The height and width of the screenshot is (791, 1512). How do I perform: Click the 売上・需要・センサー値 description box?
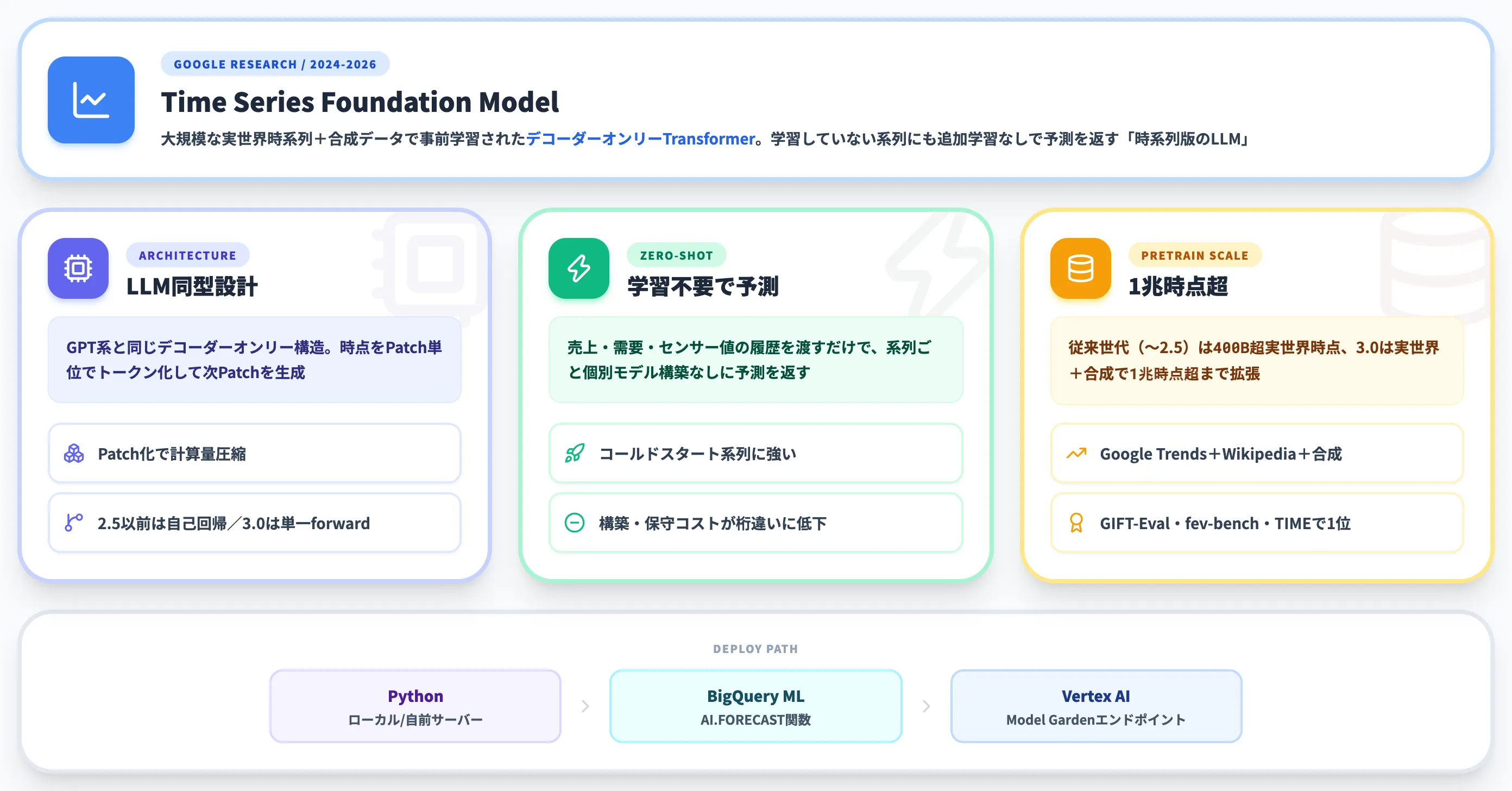755,360
